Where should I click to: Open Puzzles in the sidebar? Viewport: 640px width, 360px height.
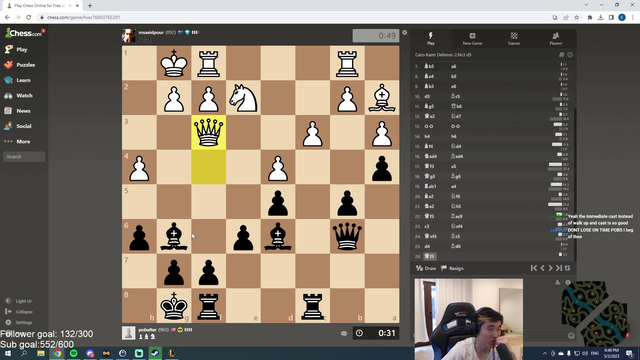[x=20, y=65]
